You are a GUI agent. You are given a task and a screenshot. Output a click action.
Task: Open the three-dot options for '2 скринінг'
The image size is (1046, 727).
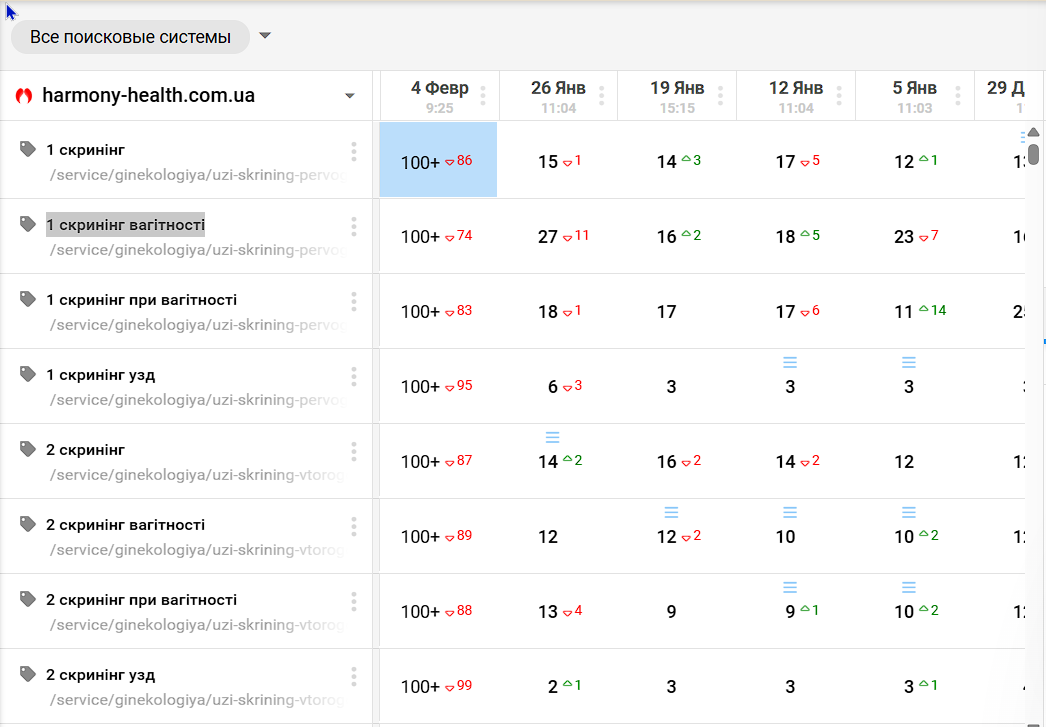pyautogui.click(x=354, y=451)
